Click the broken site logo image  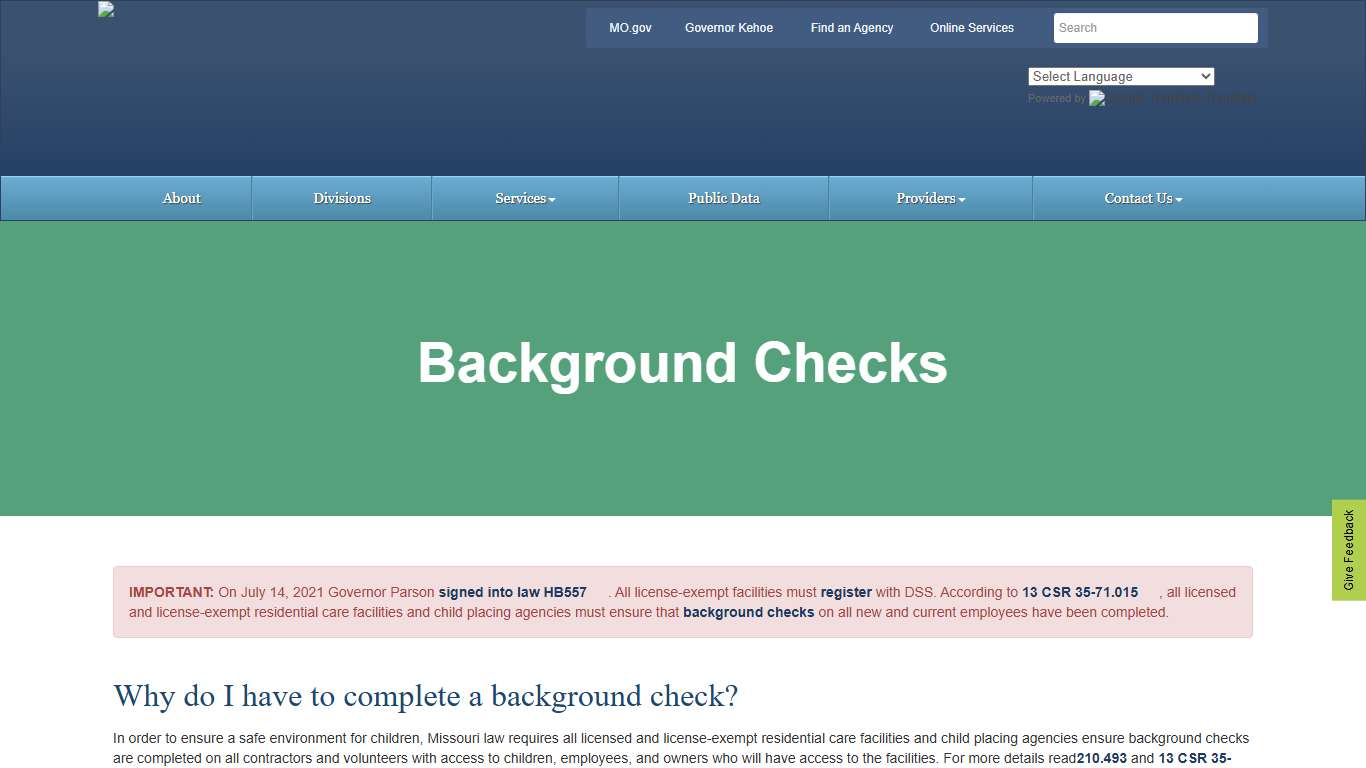[x=106, y=10]
